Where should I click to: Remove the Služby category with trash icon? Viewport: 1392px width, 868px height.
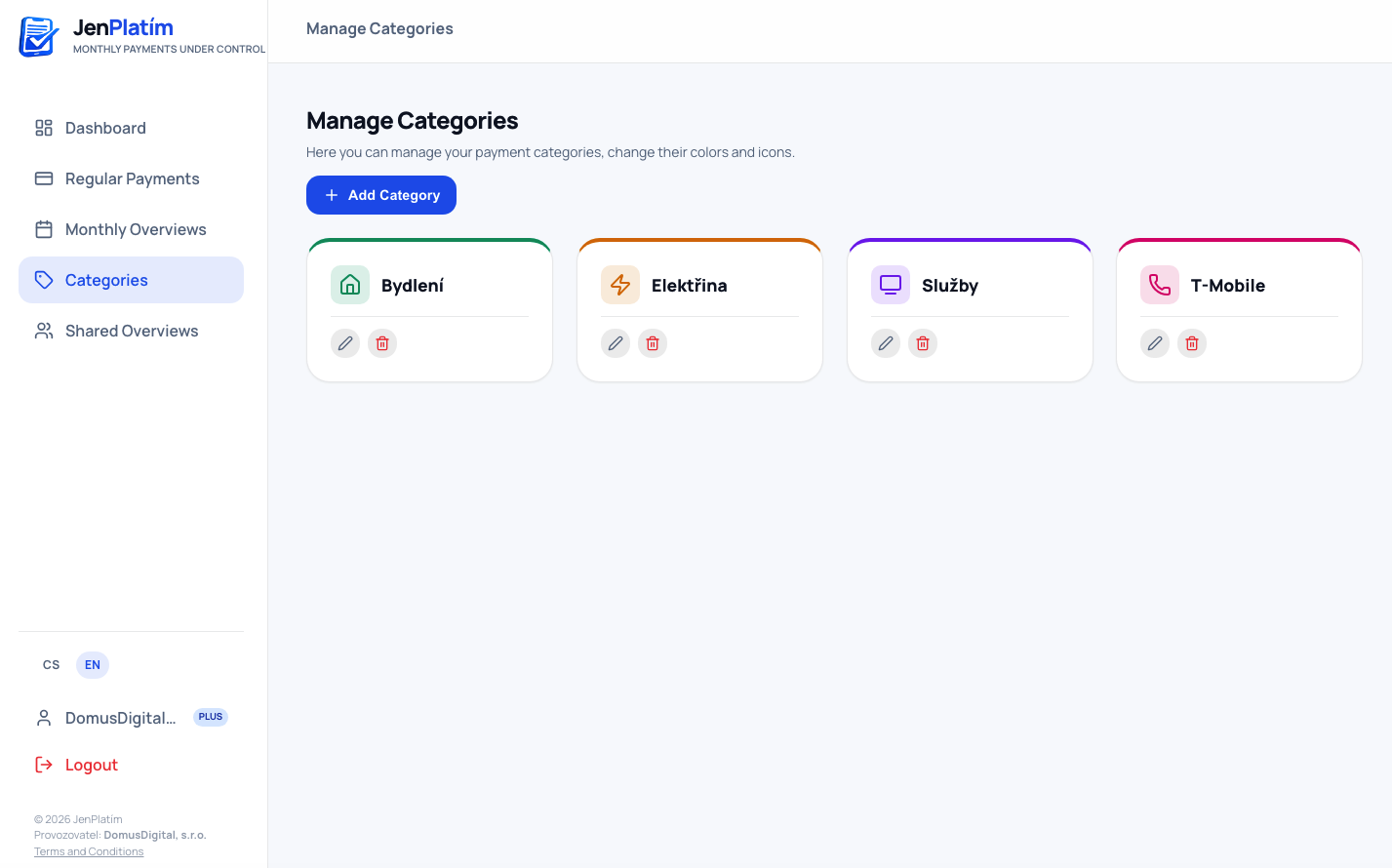(923, 343)
